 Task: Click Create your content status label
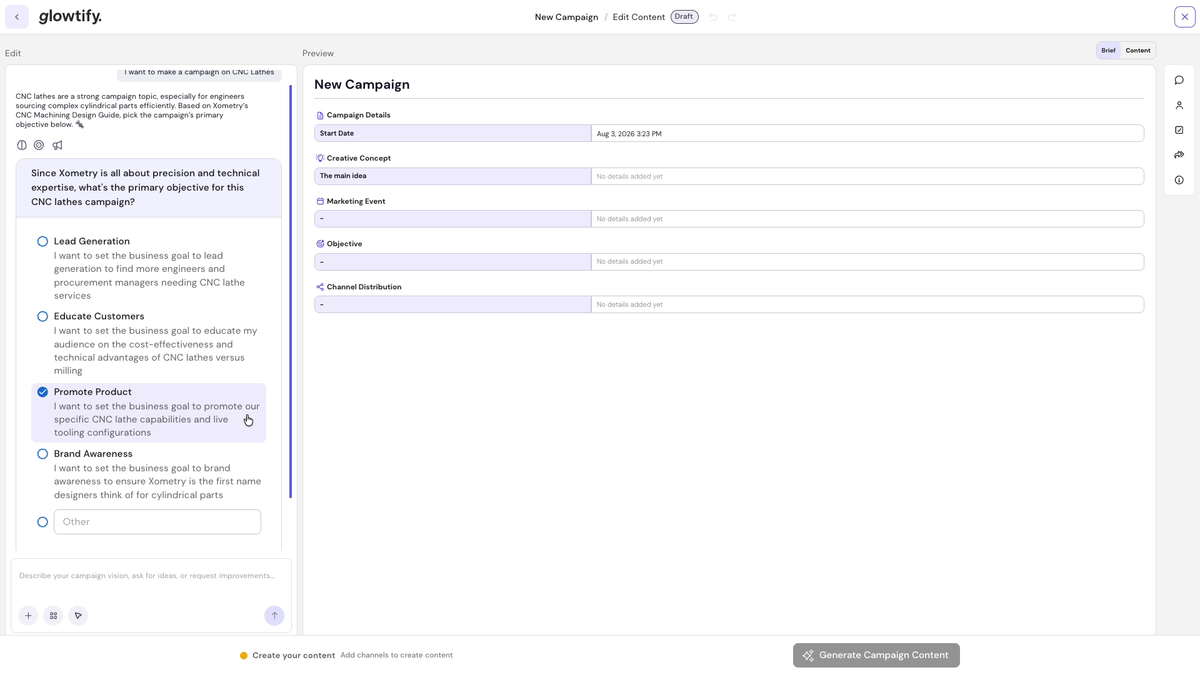(294, 655)
